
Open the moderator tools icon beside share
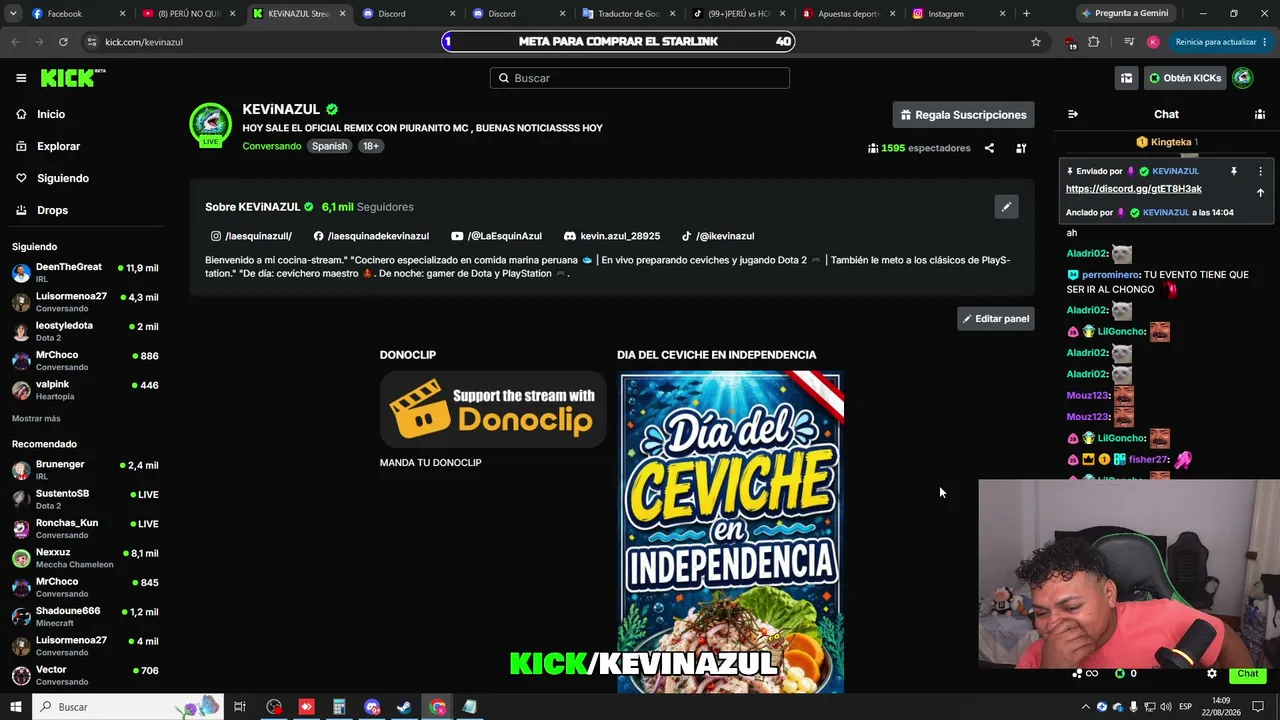pyautogui.click(x=1021, y=148)
